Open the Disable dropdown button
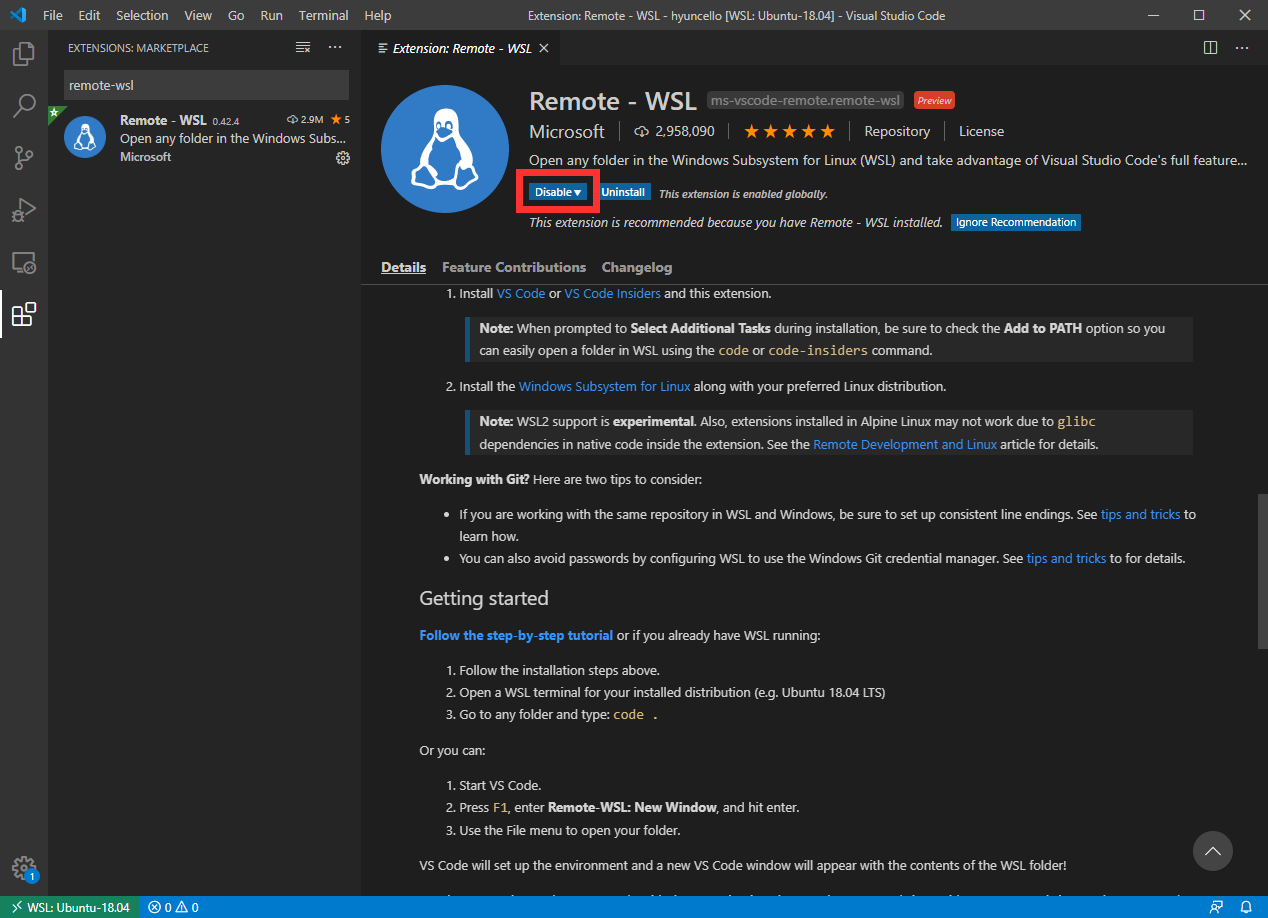Screen dimensions: 1268x918 coord(558,192)
